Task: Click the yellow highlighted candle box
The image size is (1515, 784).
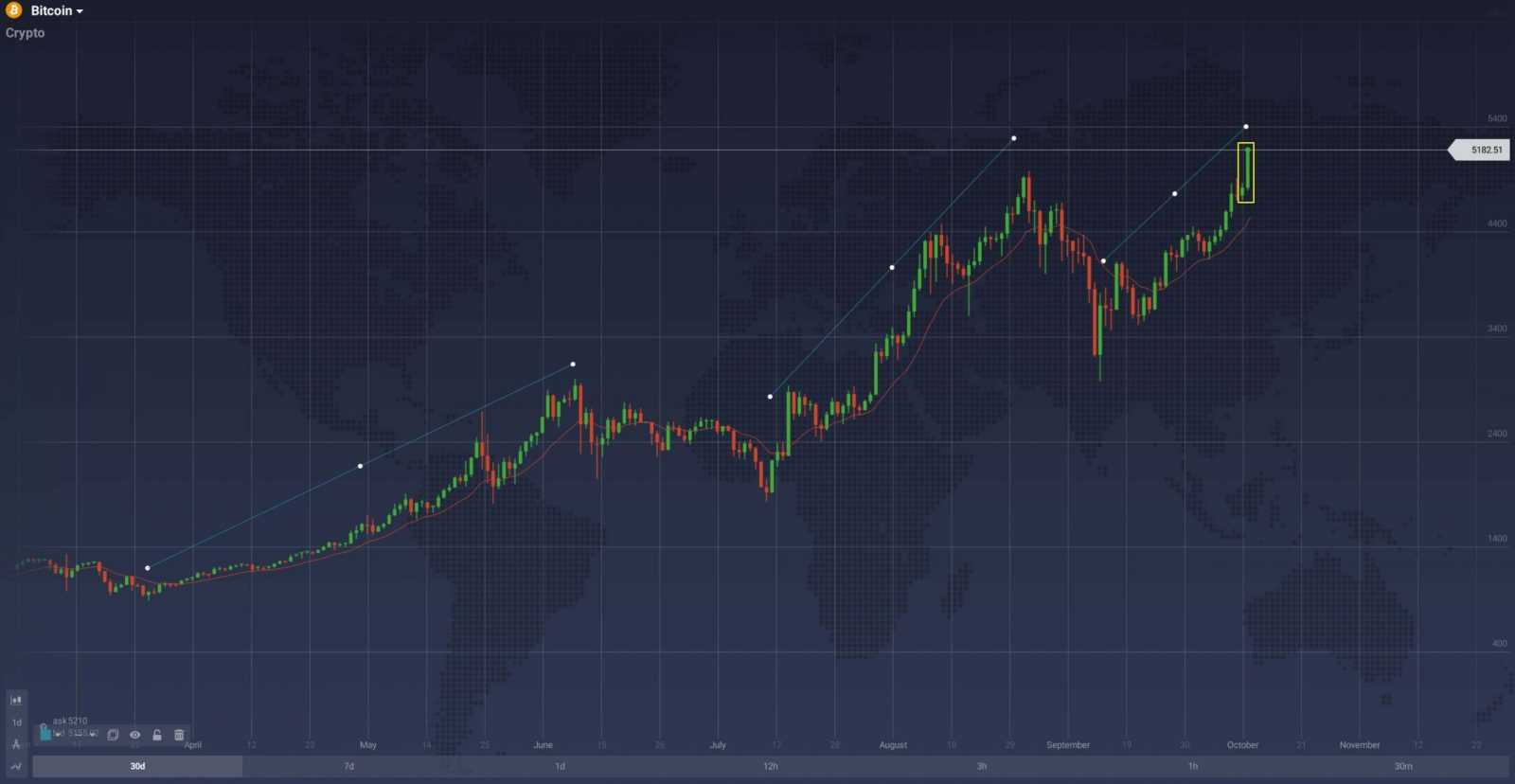Action: [1246, 172]
